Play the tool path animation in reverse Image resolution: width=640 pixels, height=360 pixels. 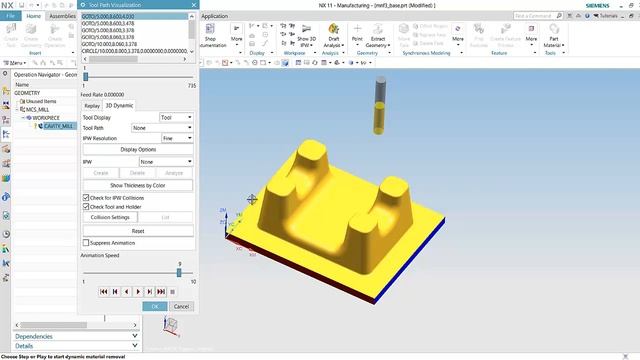[127, 292]
